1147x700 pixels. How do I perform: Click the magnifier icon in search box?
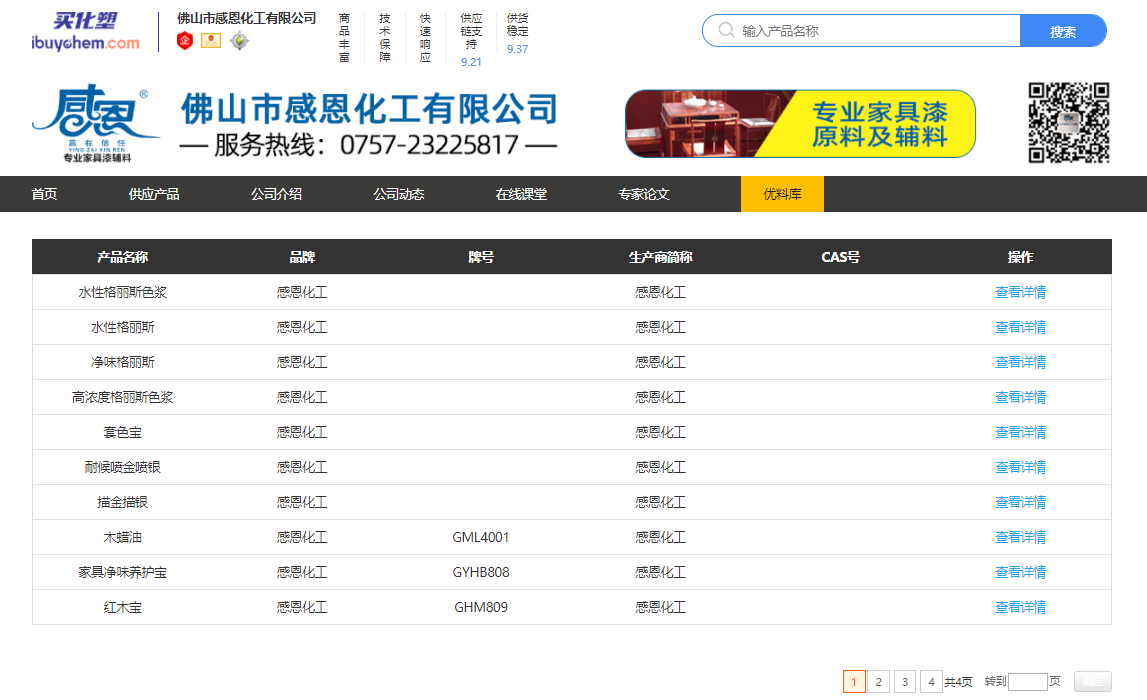point(726,30)
